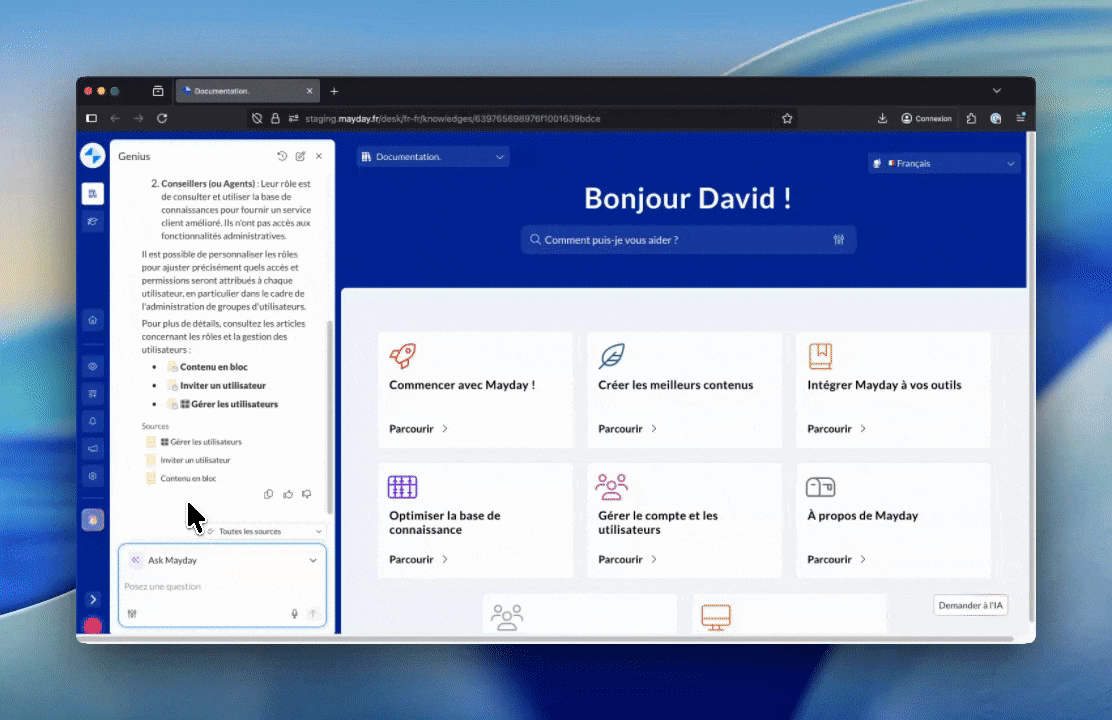
Task: Click the Demander à l'IA button
Action: [970, 606]
